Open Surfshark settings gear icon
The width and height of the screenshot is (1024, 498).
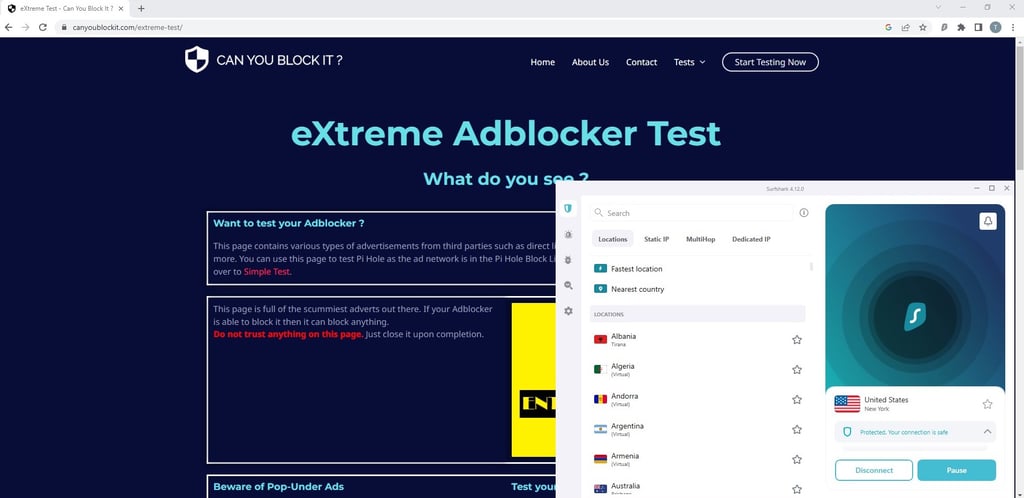coord(568,311)
